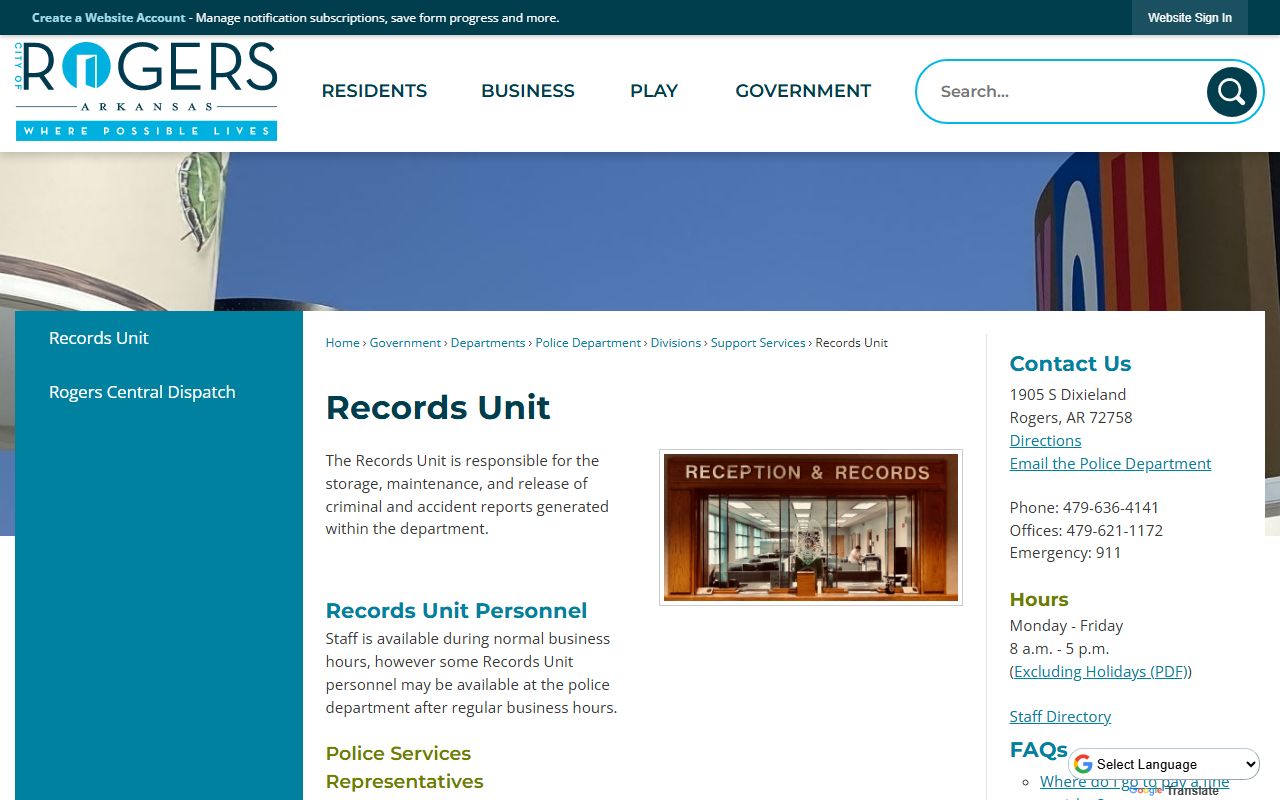Open the Police Department breadcrumb link

pos(588,343)
